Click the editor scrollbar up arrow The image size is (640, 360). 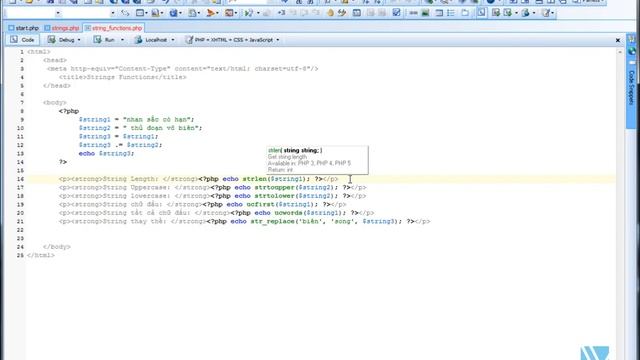click(620, 52)
